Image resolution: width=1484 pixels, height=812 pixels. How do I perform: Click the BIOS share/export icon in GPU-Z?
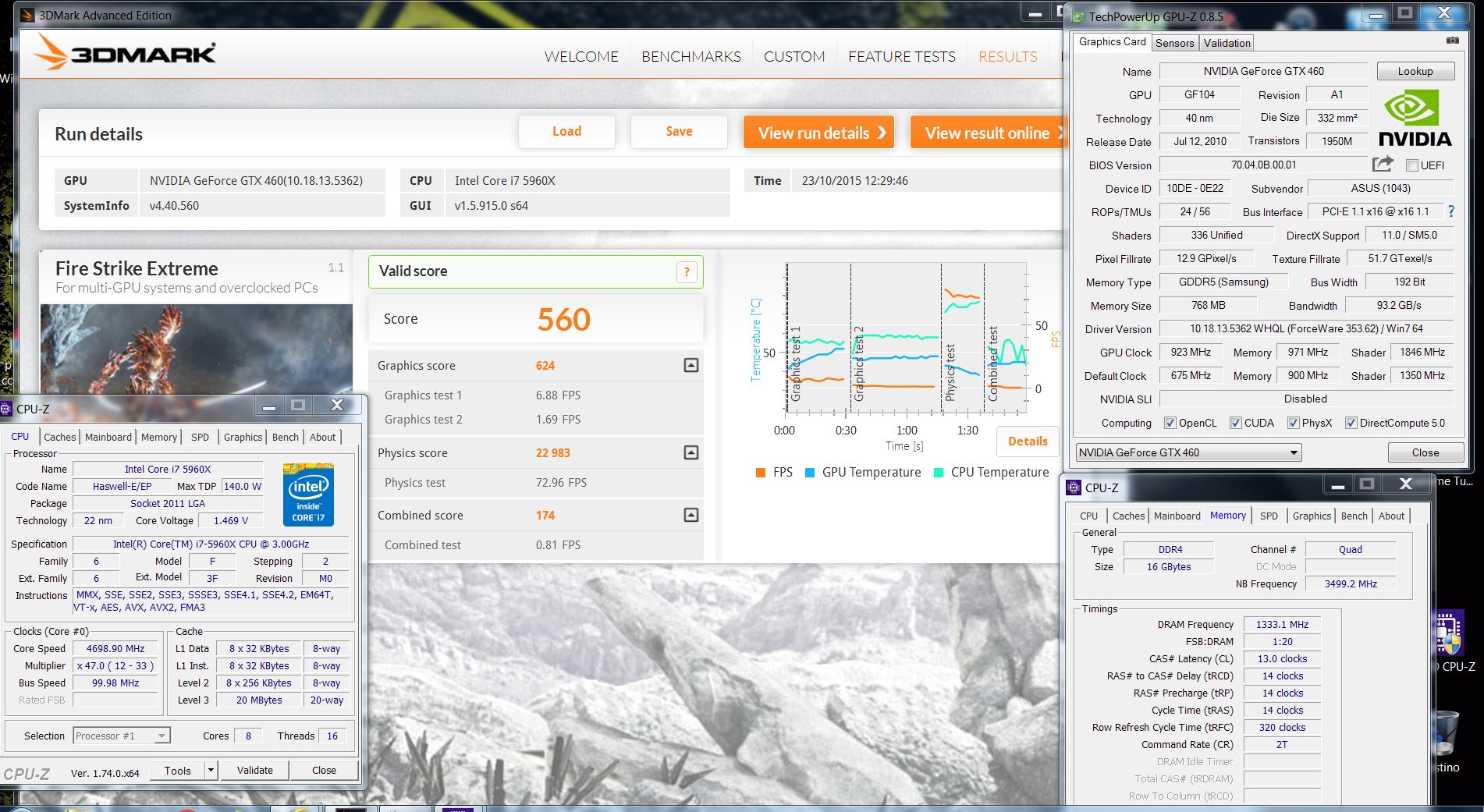[1383, 164]
